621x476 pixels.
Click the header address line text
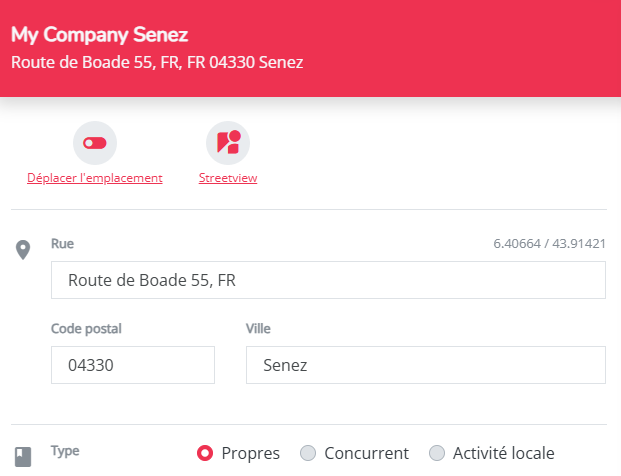(157, 62)
